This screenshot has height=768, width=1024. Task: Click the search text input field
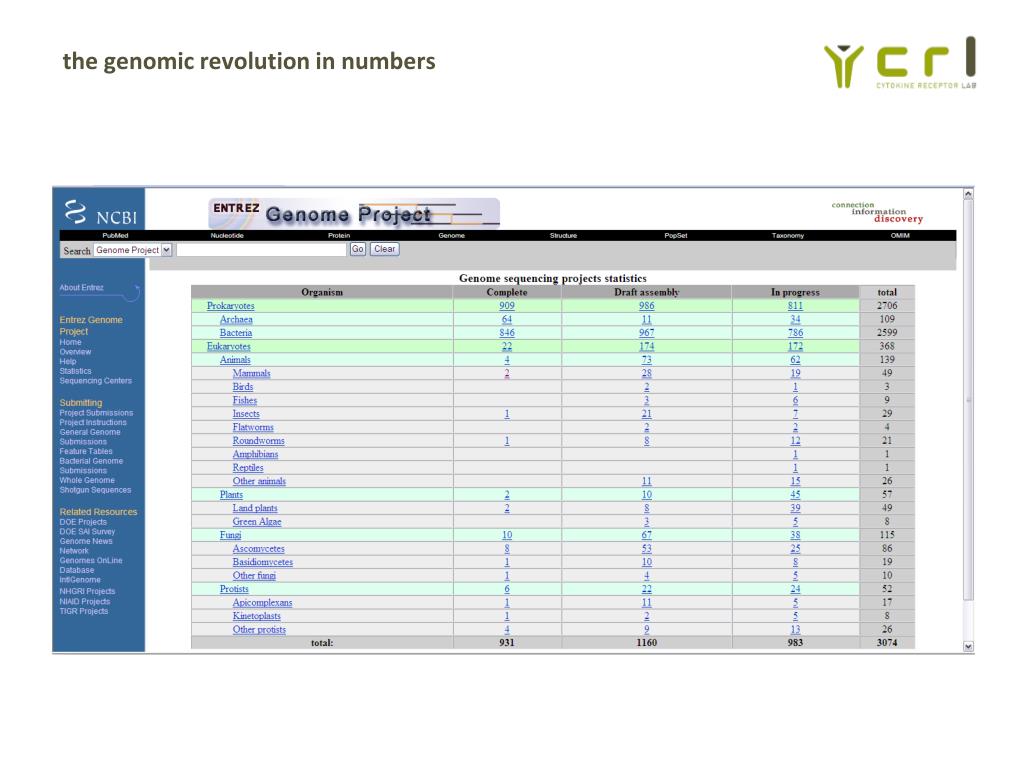click(262, 249)
